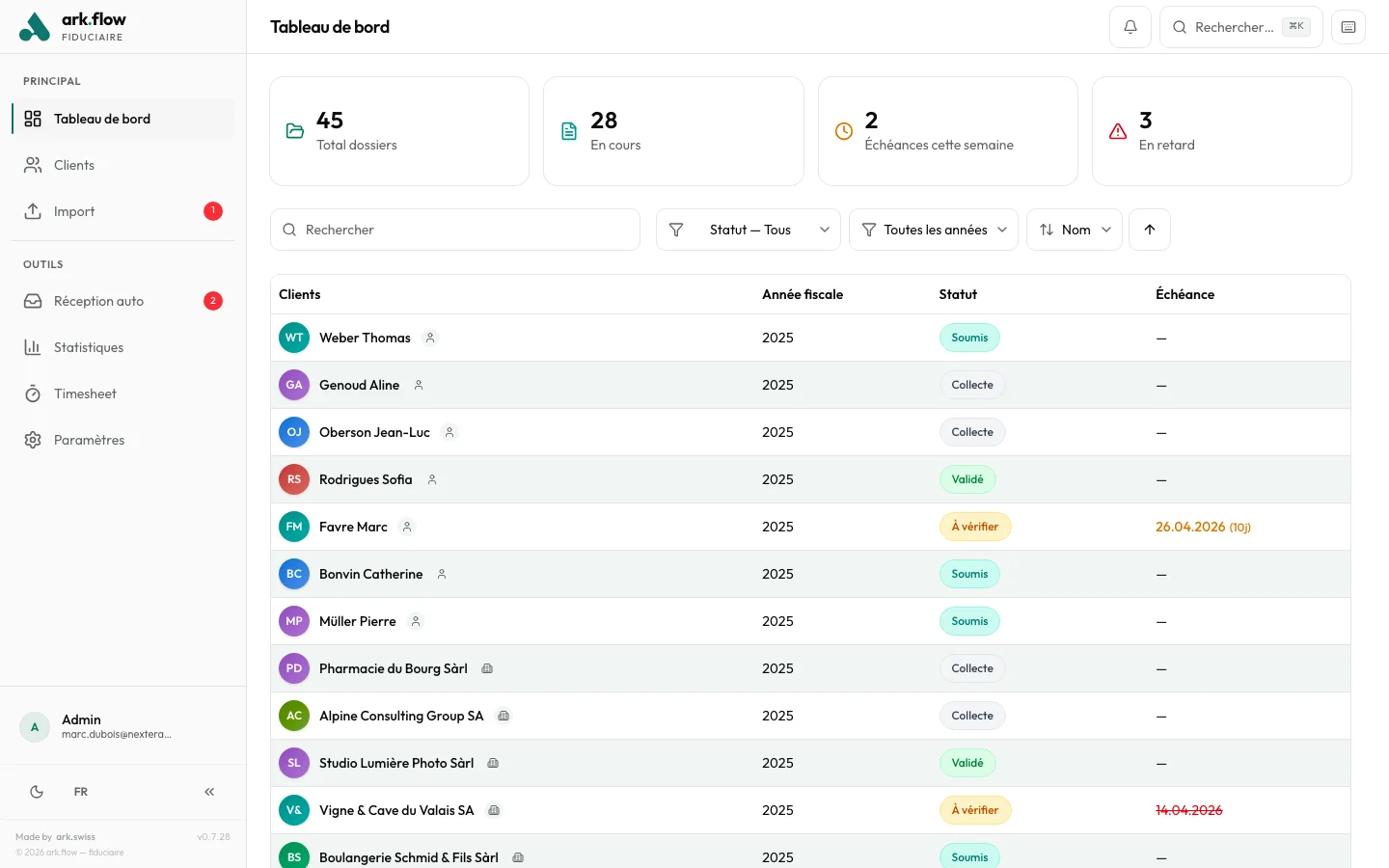Click the Réception auto inbox icon
Screen dimensions: 1389x868
point(33,301)
